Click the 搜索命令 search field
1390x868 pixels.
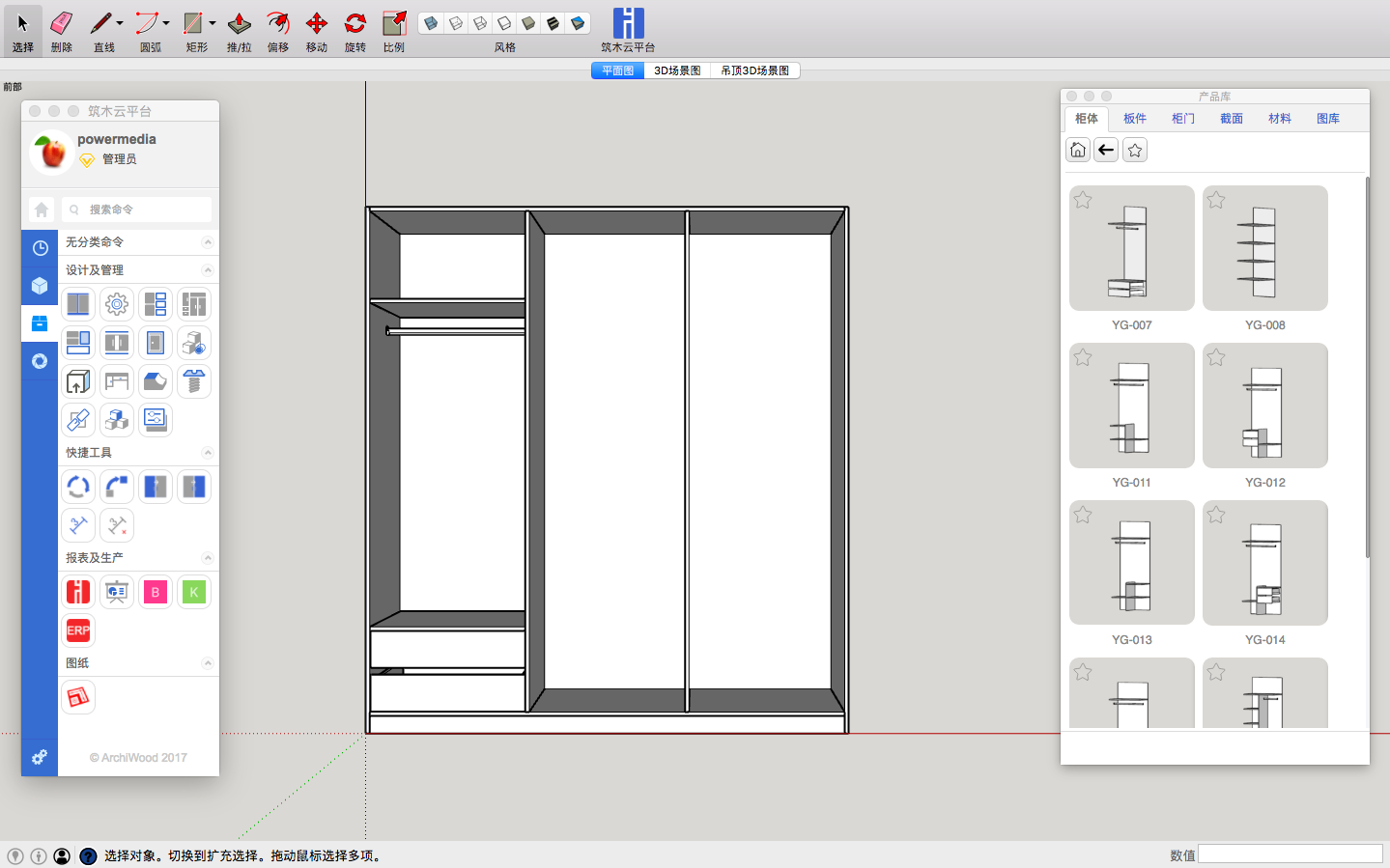pos(137,210)
